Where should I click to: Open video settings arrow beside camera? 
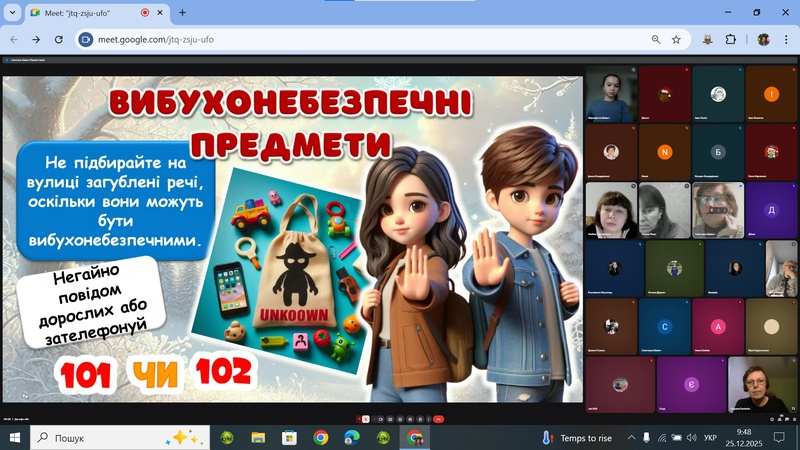tap(374, 419)
